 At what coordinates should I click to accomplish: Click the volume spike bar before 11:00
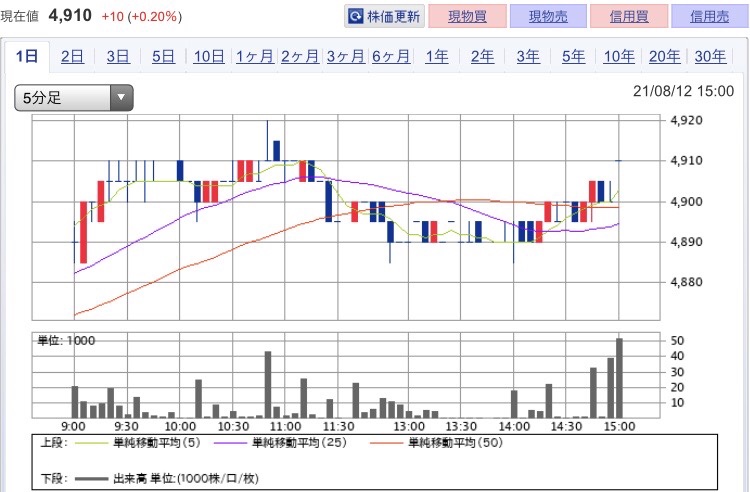tap(268, 384)
